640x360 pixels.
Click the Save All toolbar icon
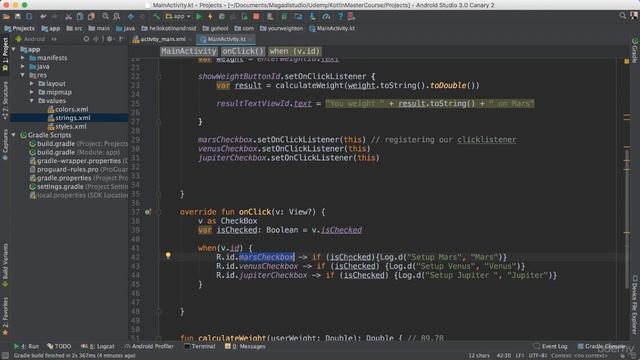18,17
